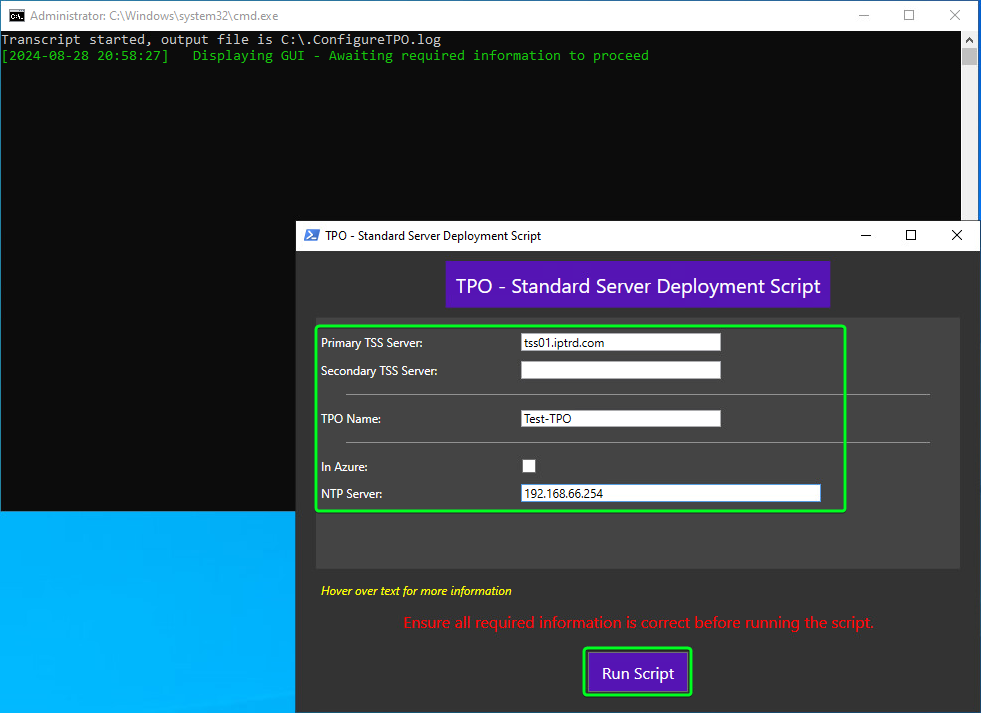
Task: Click the Run Script button
Action: pyautogui.click(x=638, y=672)
